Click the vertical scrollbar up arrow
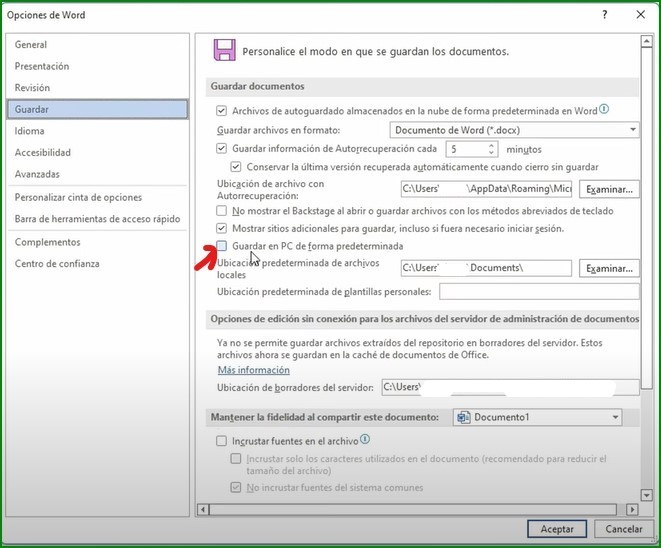Viewport: 661px width, 548px height. click(646, 41)
